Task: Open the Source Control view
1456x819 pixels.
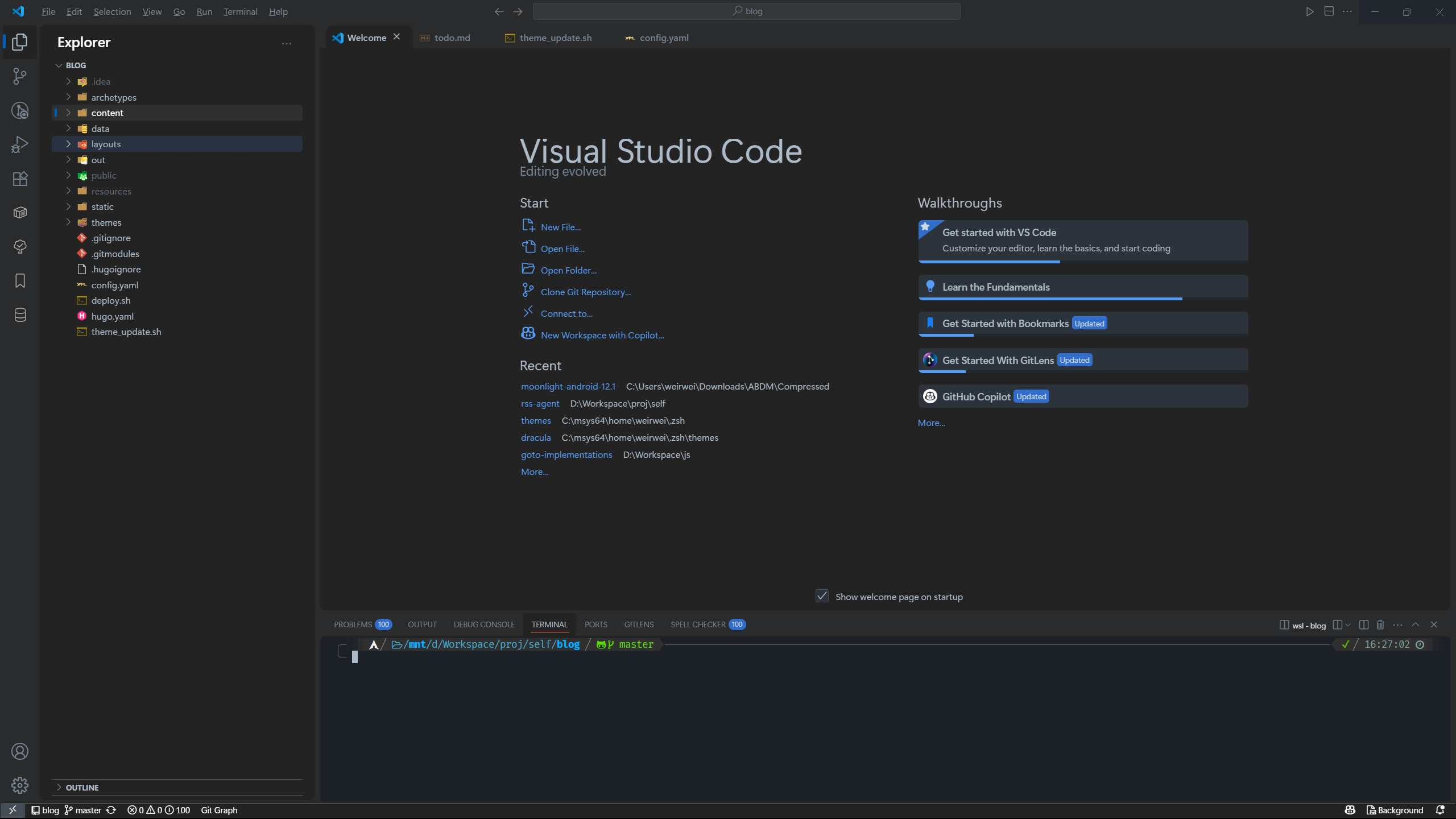Action: pyautogui.click(x=20, y=76)
